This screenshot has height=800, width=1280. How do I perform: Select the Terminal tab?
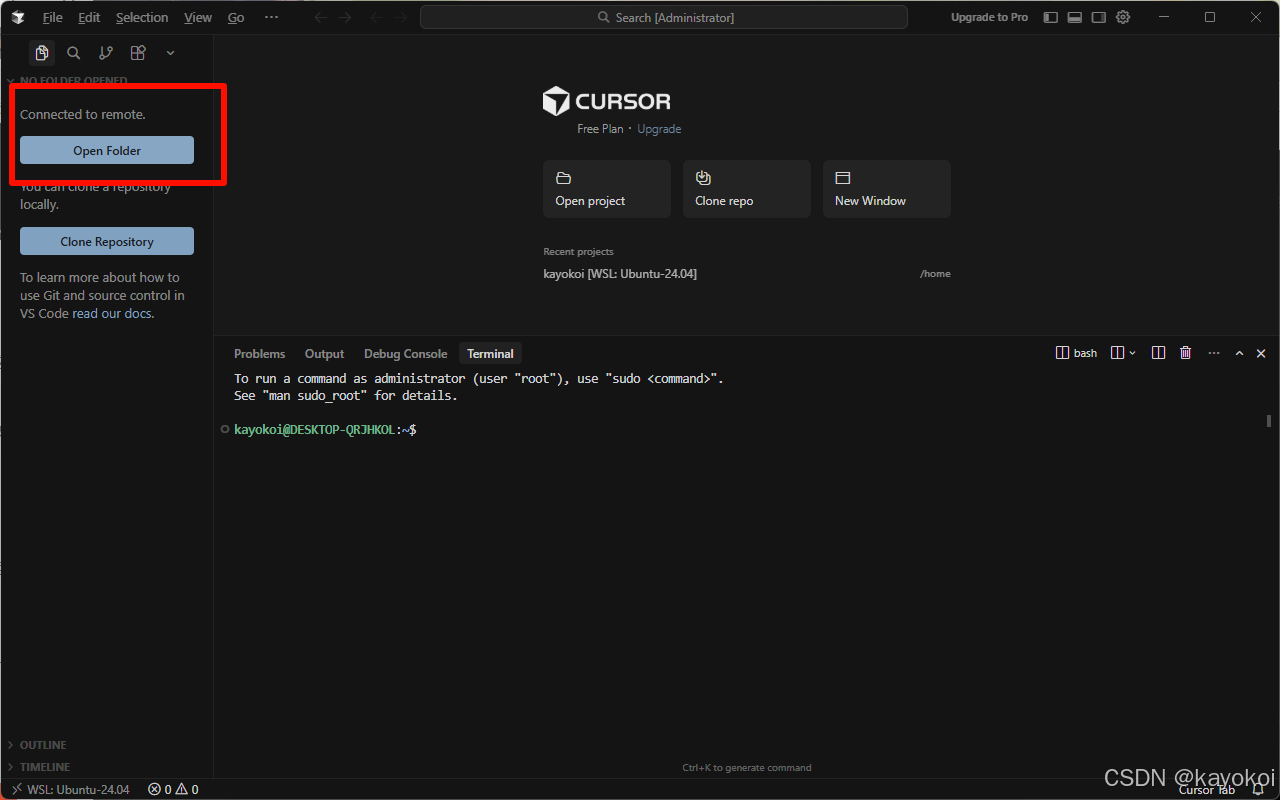(x=490, y=354)
